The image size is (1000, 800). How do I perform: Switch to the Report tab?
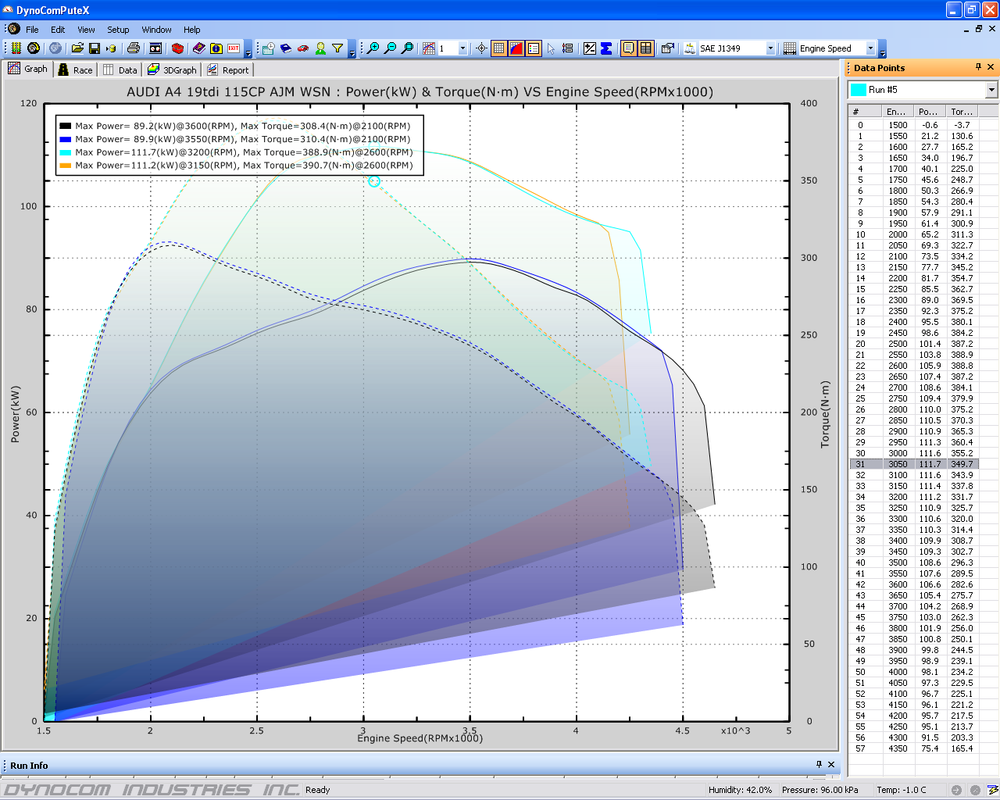[x=228, y=70]
